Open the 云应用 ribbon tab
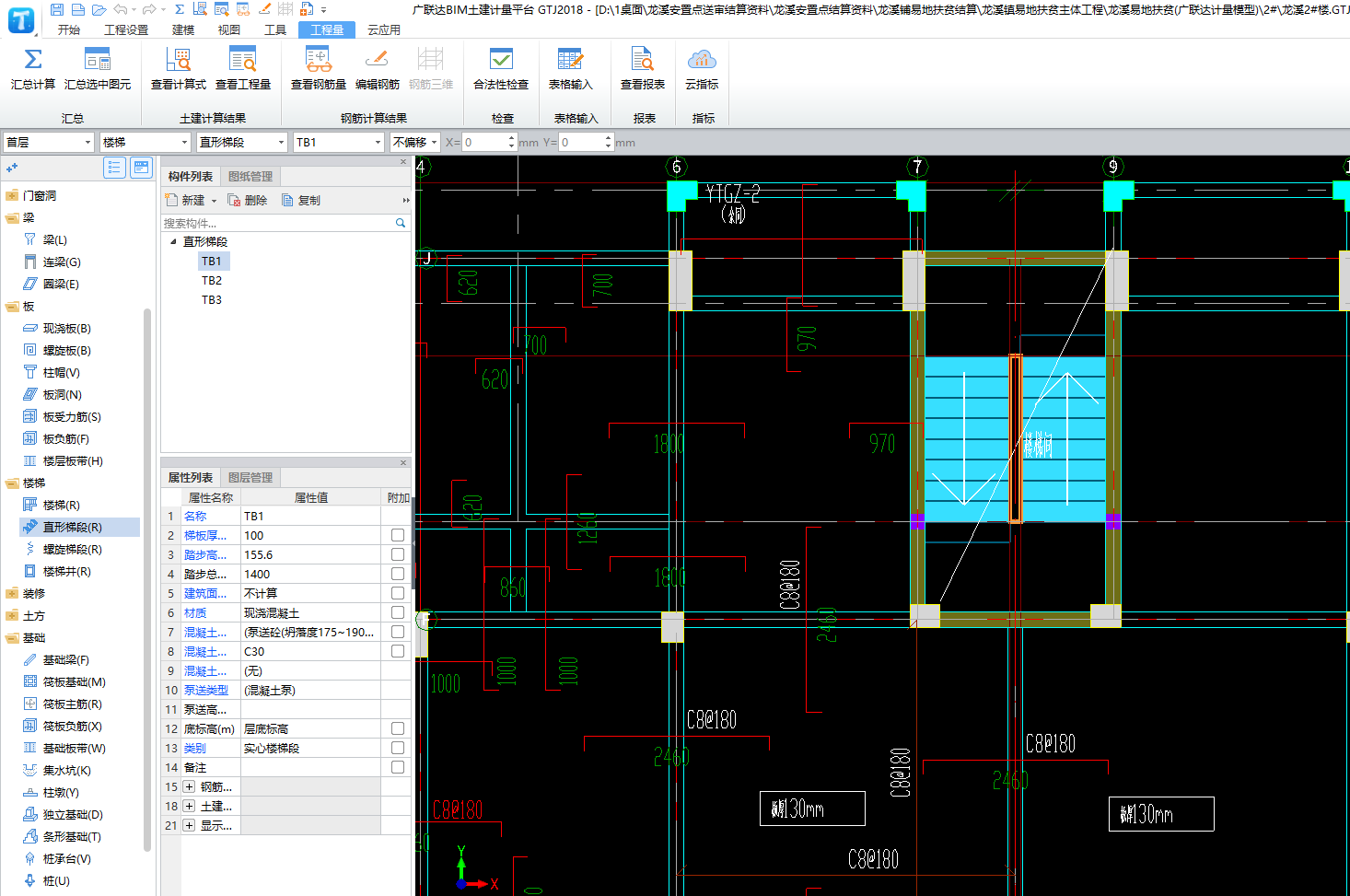 click(384, 29)
